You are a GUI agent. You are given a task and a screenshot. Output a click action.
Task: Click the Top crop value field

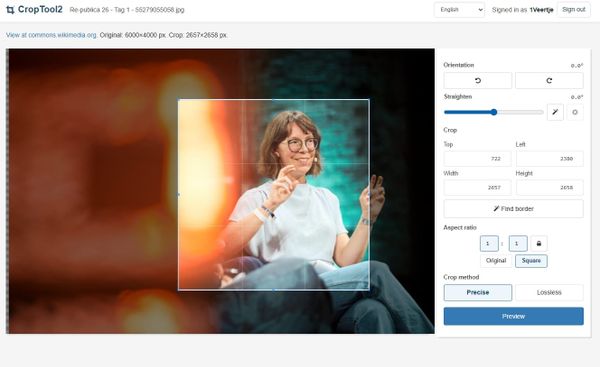click(478, 158)
